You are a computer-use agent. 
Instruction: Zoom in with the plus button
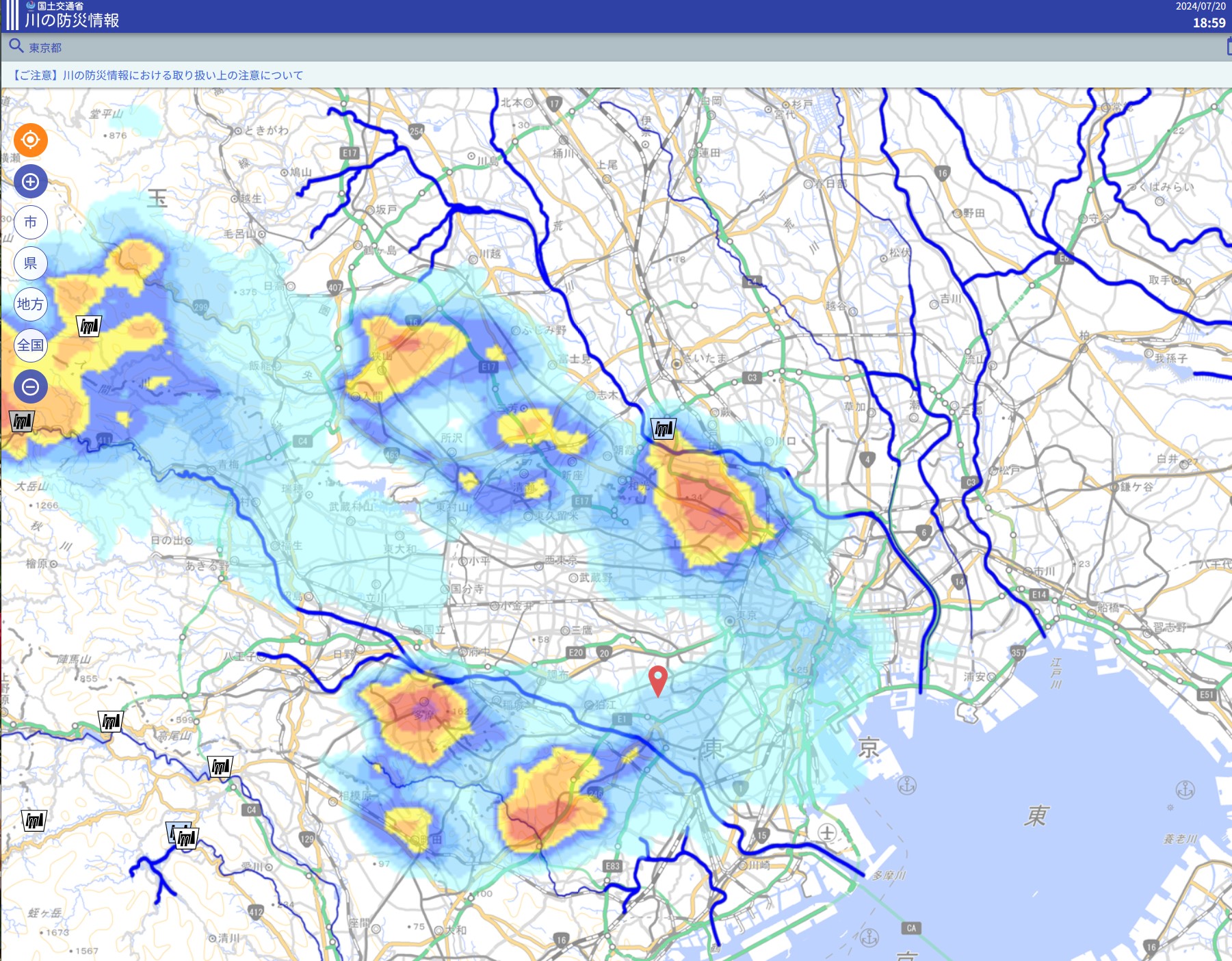[31, 181]
